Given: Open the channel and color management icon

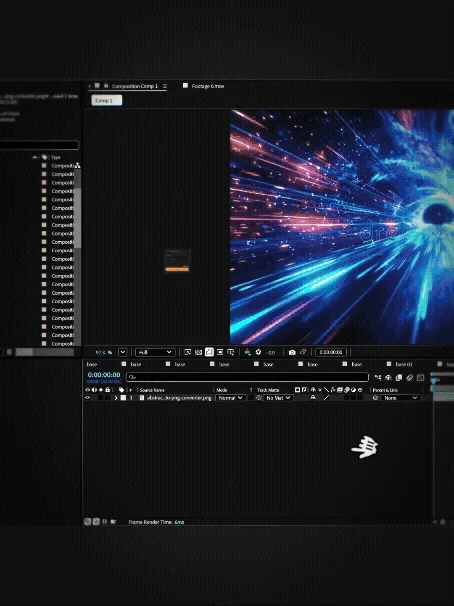Looking at the screenshot, I should (x=248, y=352).
